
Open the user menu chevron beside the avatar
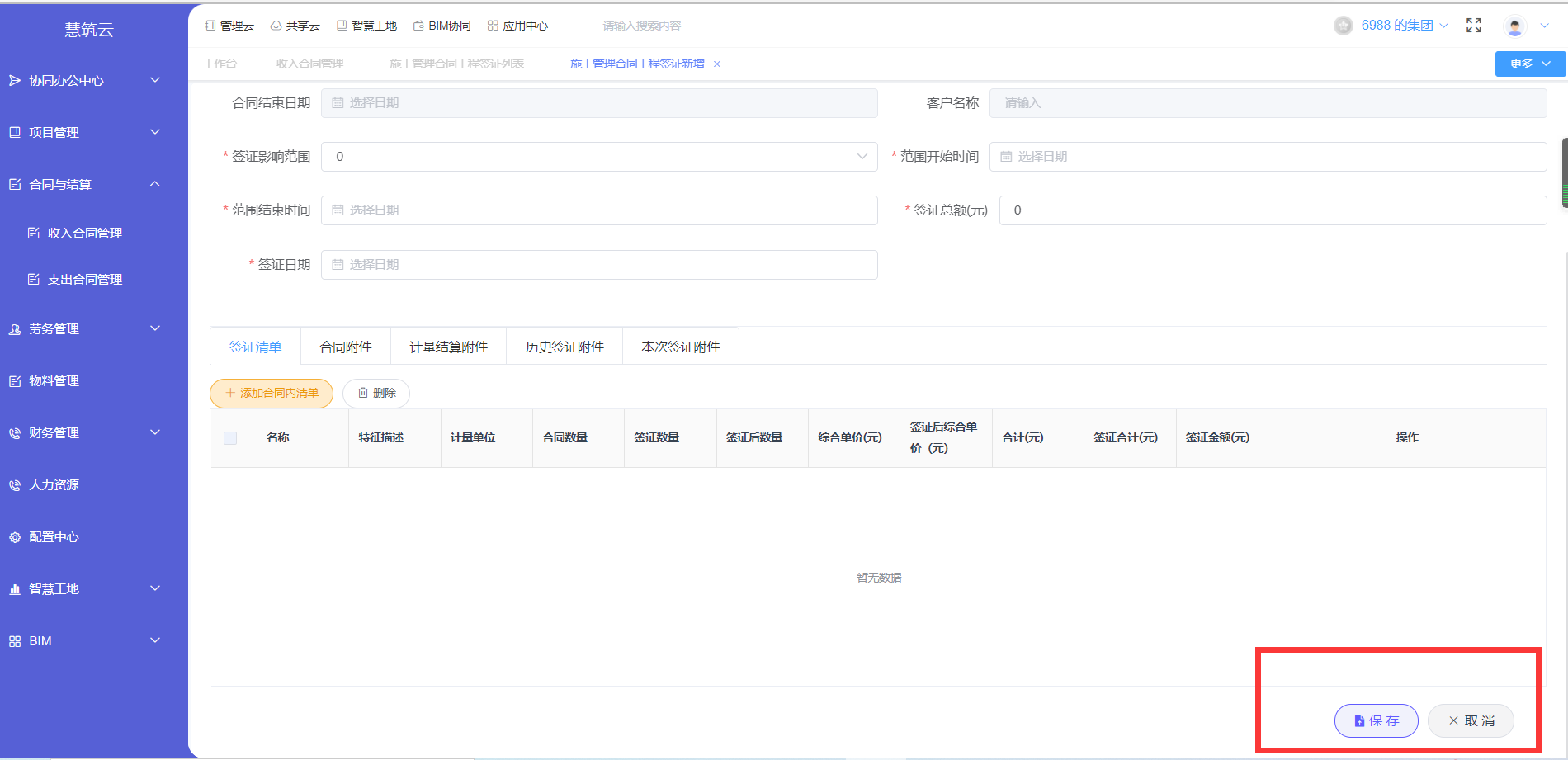(1544, 26)
